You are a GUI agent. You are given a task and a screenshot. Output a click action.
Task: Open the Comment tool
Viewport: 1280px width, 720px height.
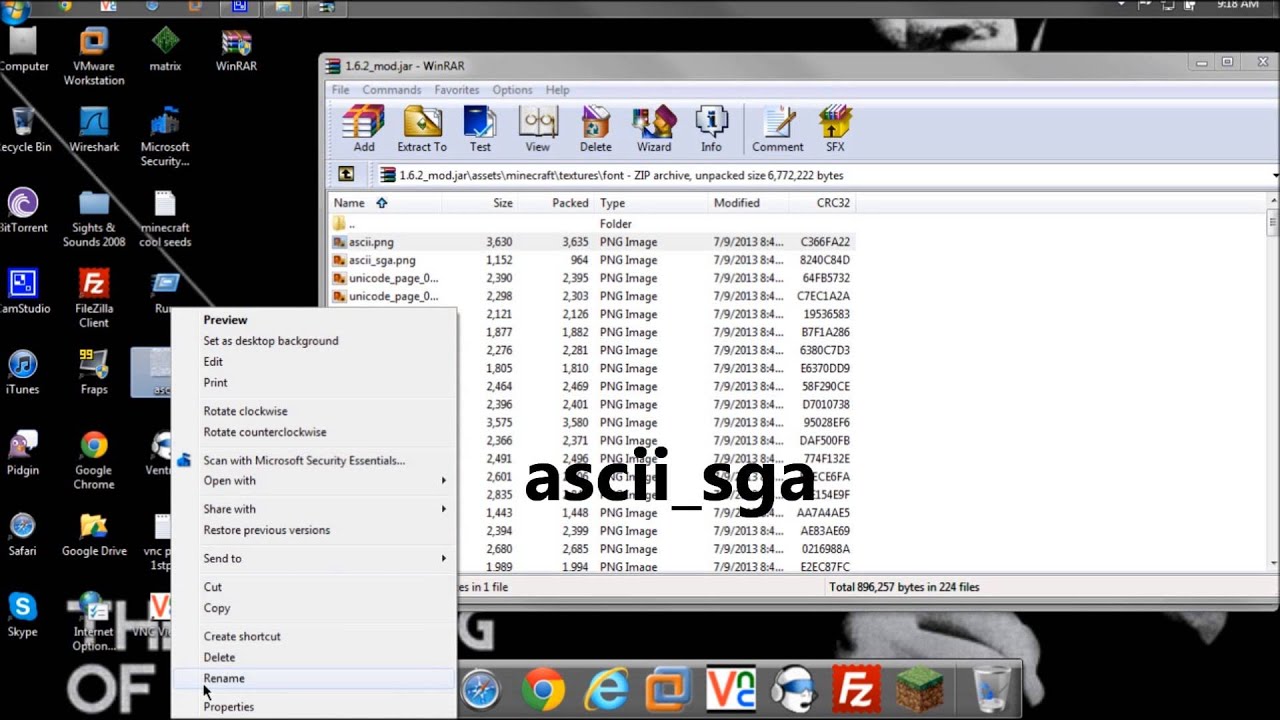click(x=778, y=129)
